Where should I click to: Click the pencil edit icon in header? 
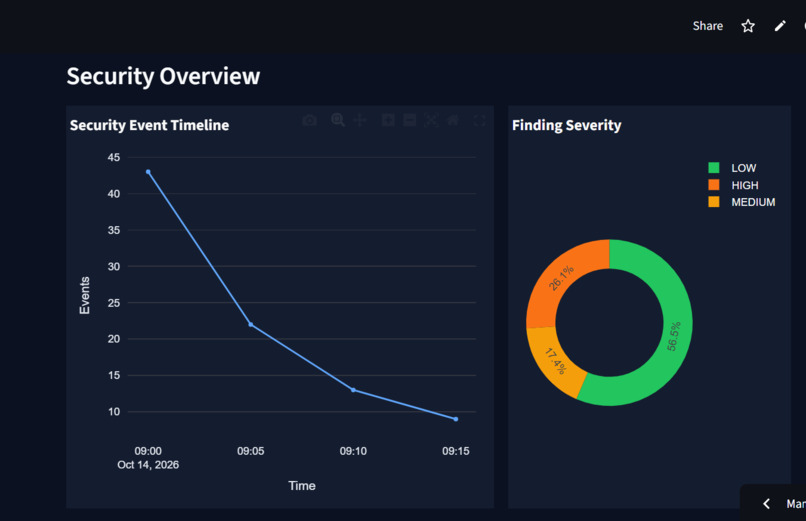click(x=780, y=26)
